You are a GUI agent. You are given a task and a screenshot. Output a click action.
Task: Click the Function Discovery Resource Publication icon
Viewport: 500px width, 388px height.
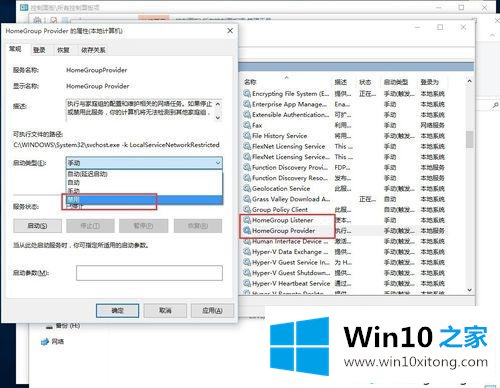click(x=247, y=178)
